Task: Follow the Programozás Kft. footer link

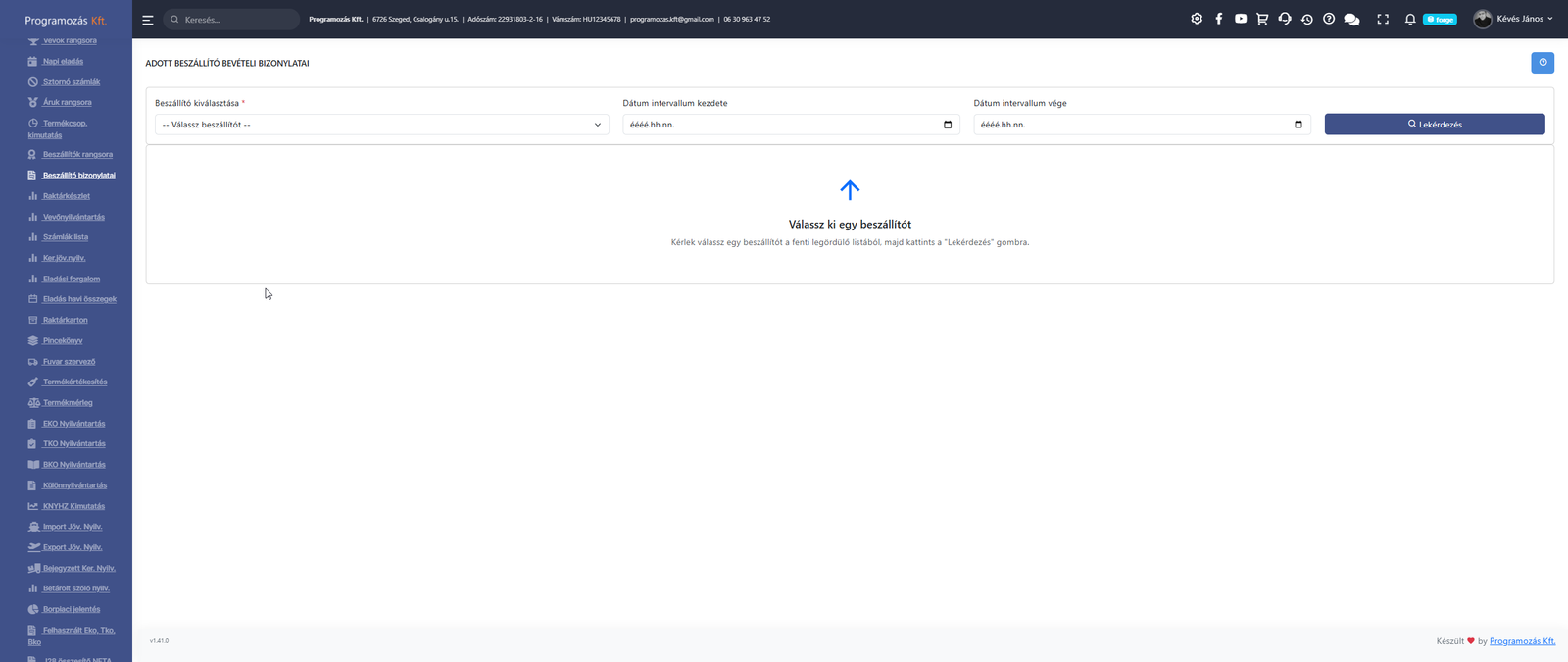Action: point(1523,641)
